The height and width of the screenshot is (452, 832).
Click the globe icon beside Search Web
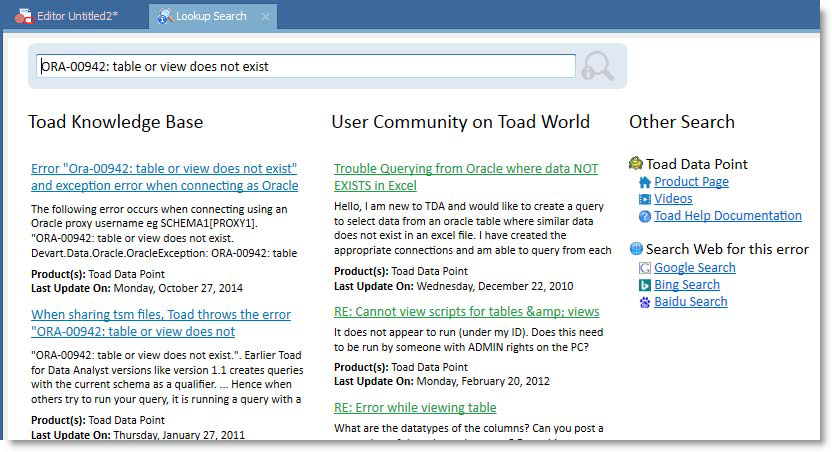coord(636,249)
